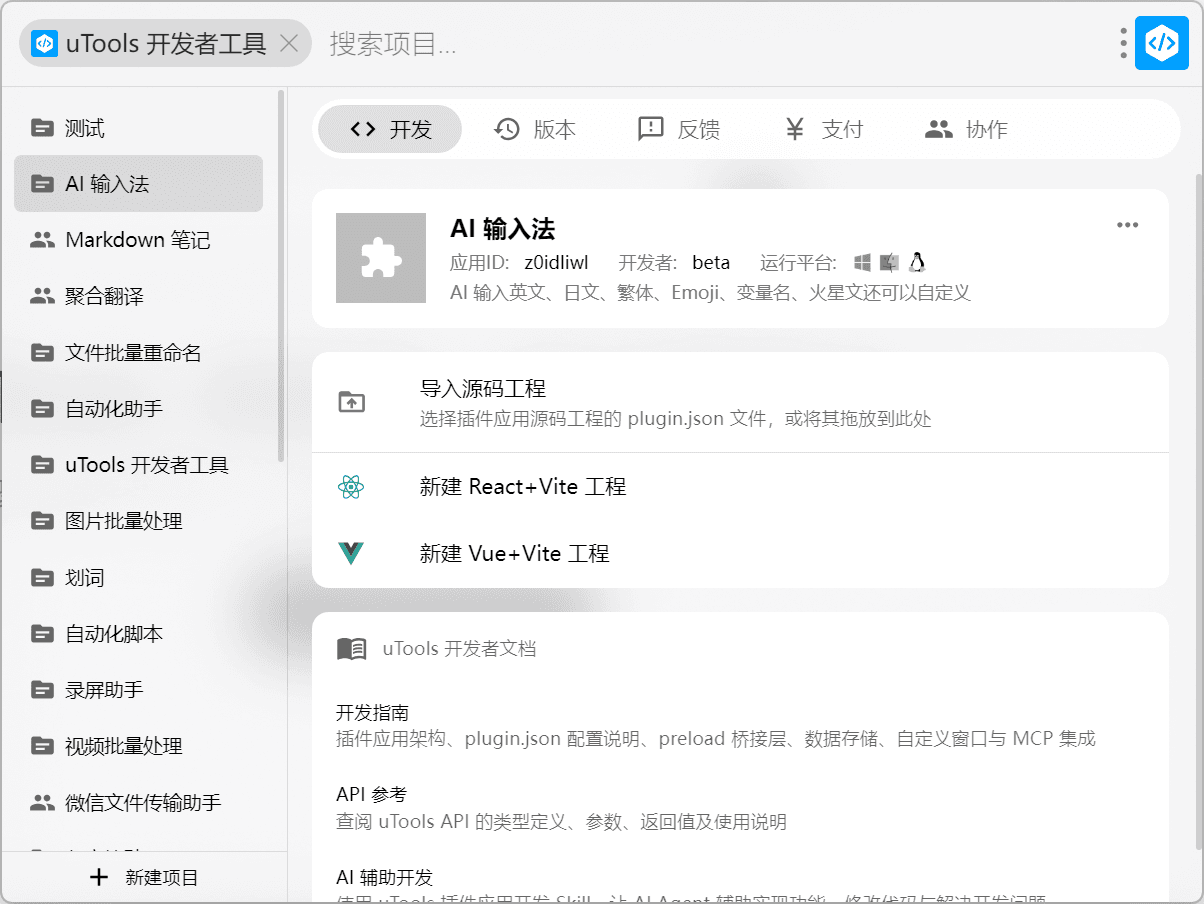Click the folder icon beside 划词
The image size is (1204, 904).
pyautogui.click(x=42, y=578)
